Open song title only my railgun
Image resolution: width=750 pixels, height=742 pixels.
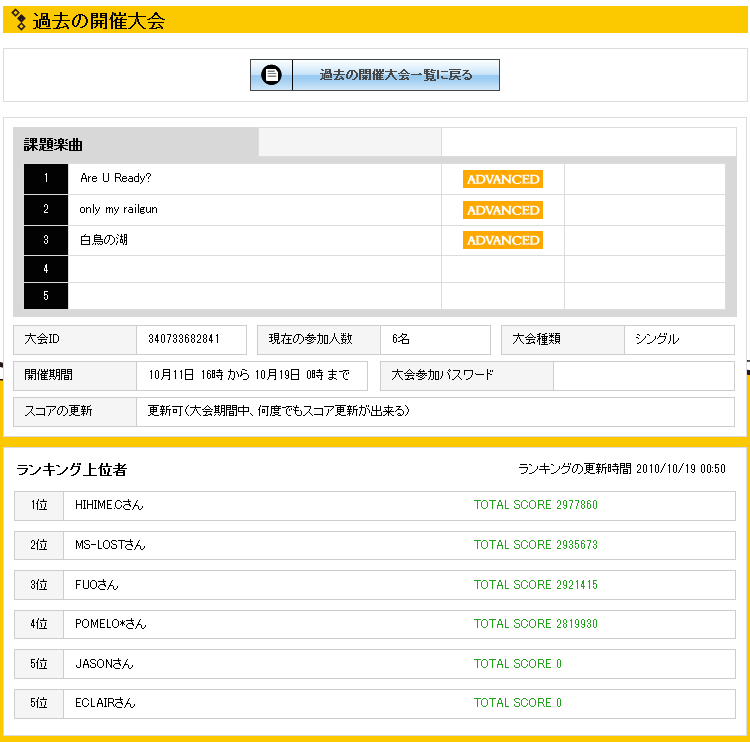(118, 210)
